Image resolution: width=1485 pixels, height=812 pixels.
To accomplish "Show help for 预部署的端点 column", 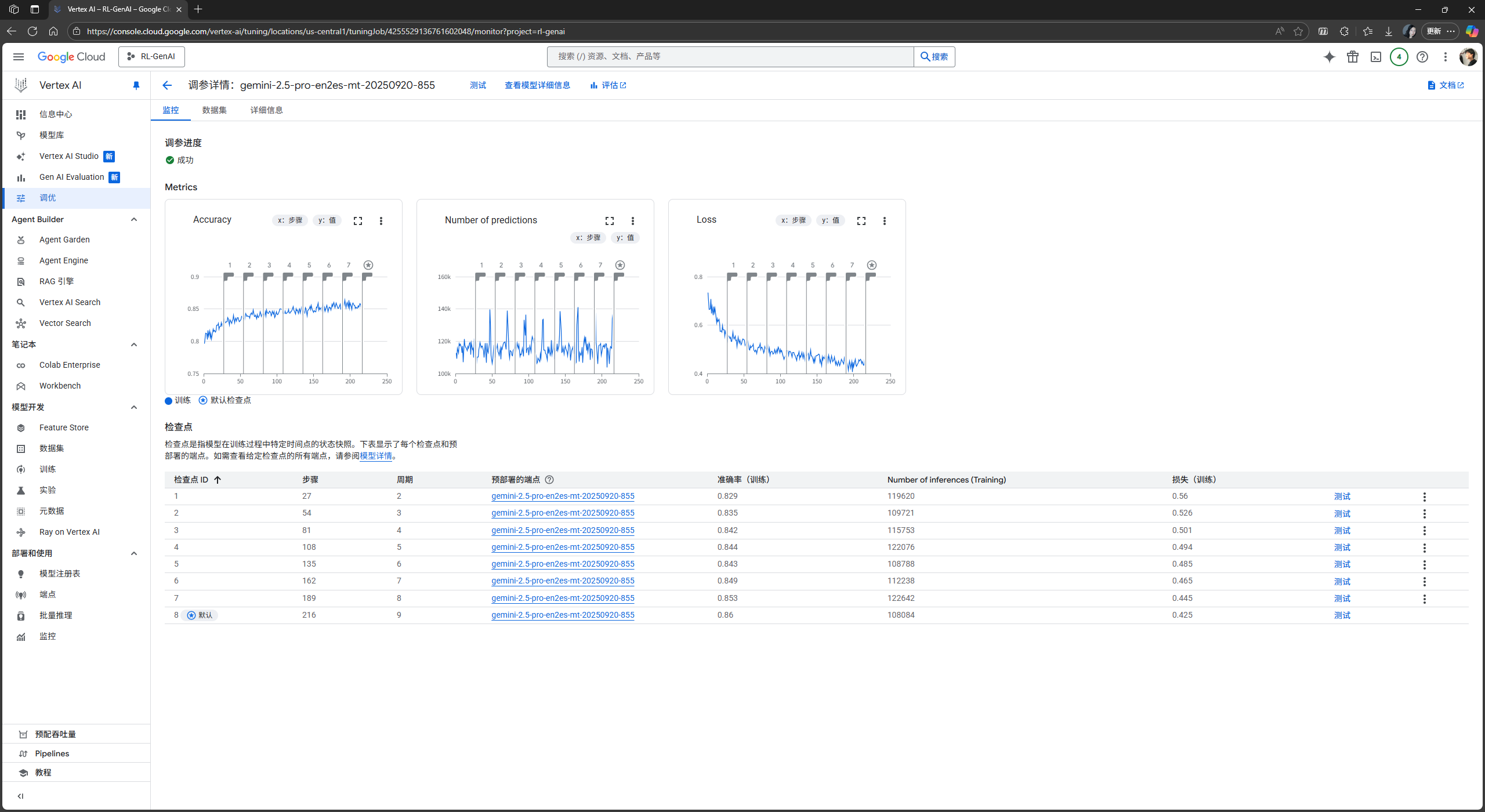I will point(549,480).
